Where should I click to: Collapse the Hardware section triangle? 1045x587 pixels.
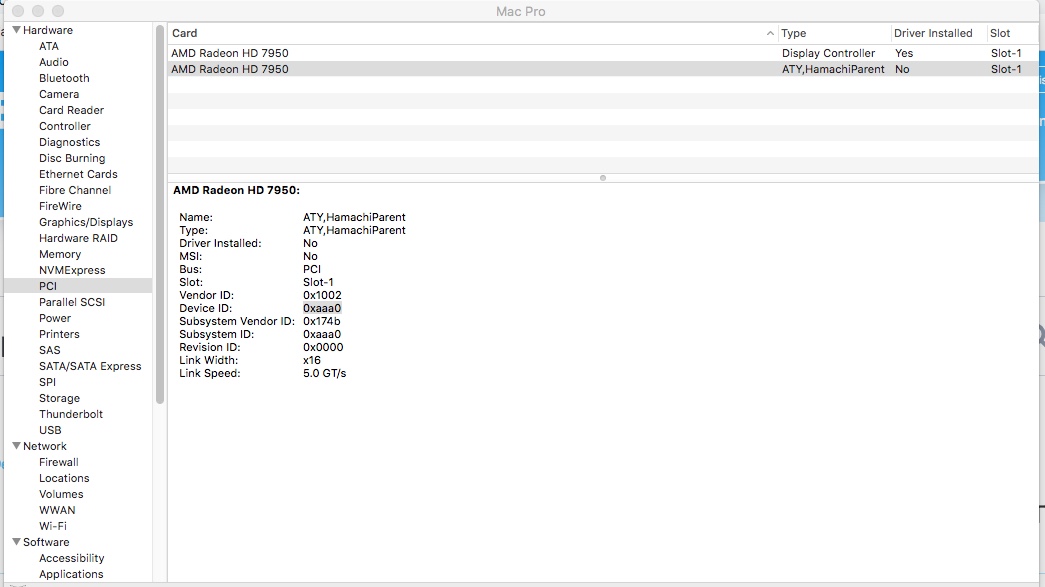click(17, 30)
